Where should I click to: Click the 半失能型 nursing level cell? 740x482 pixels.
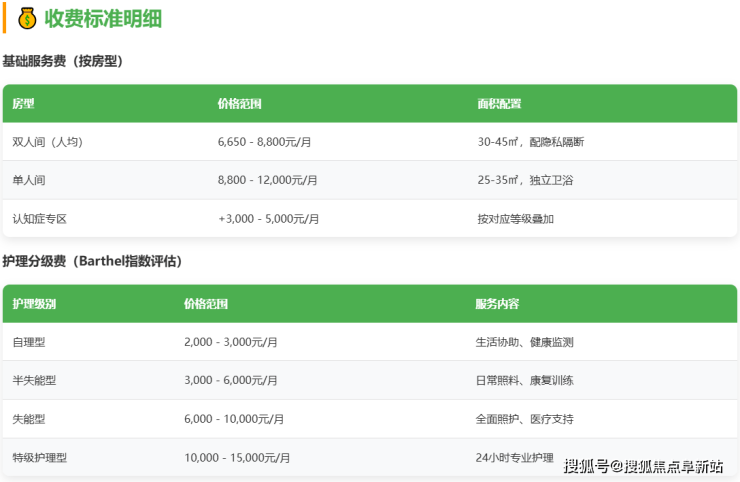(34, 380)
